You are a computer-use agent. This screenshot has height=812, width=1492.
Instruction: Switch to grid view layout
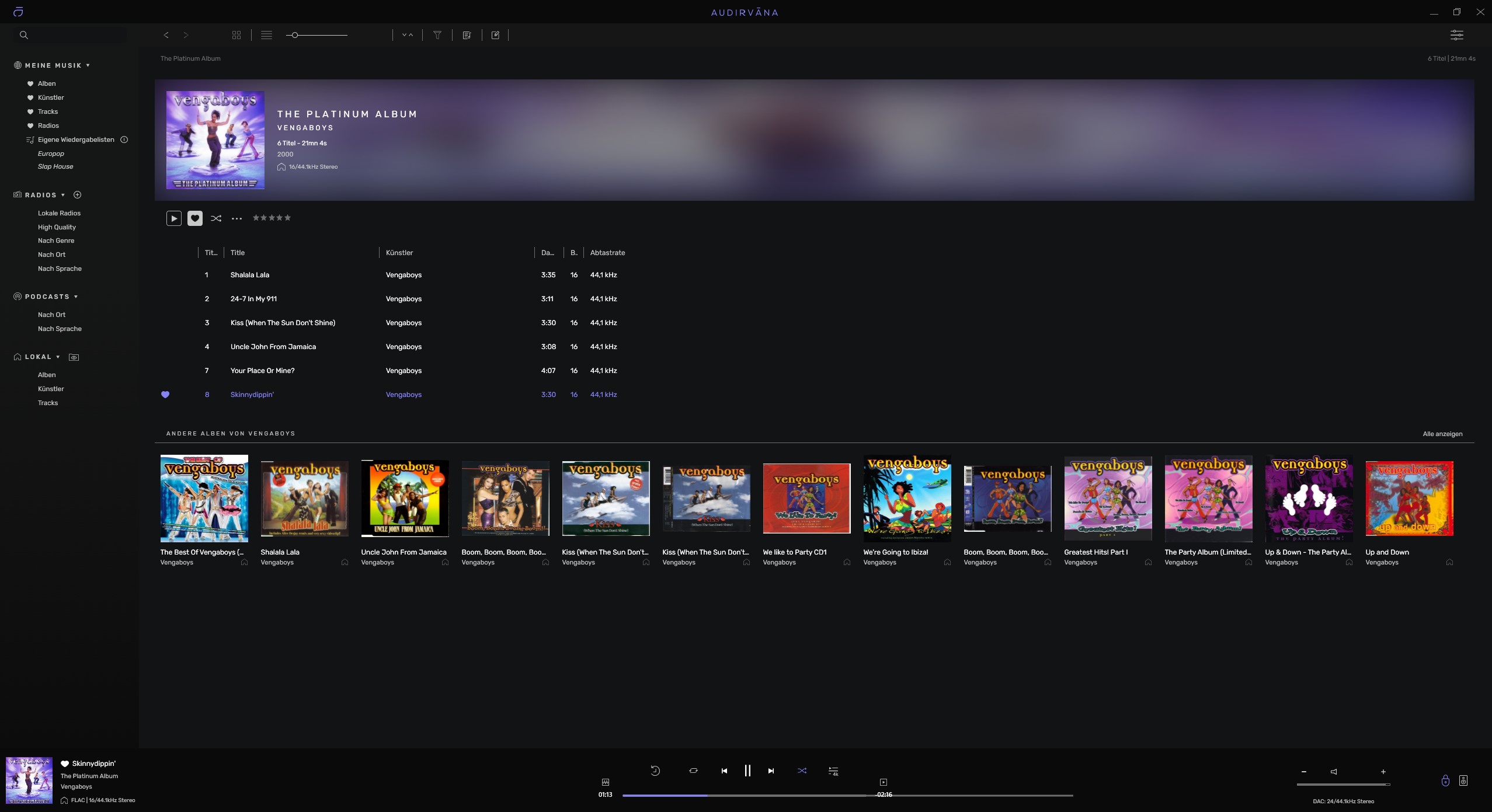coord(237,35)
